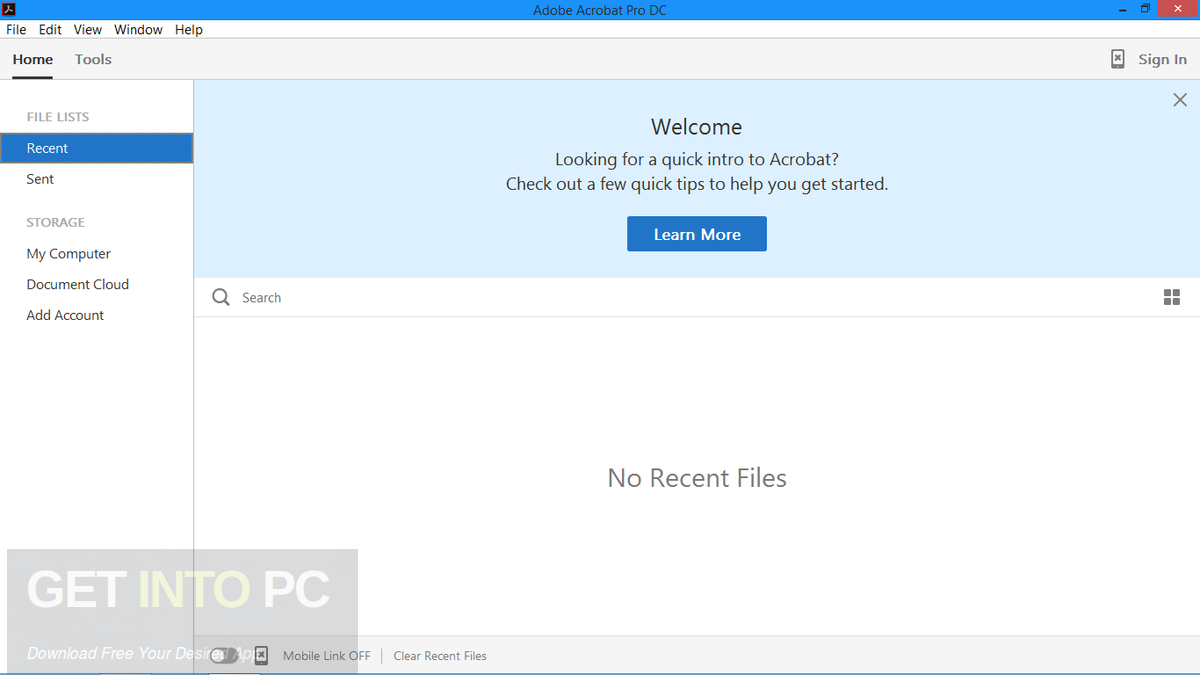The width and height of the screenshot is (1200, 675).
Task: Switch to the Home tab
Action: point(33,59)
